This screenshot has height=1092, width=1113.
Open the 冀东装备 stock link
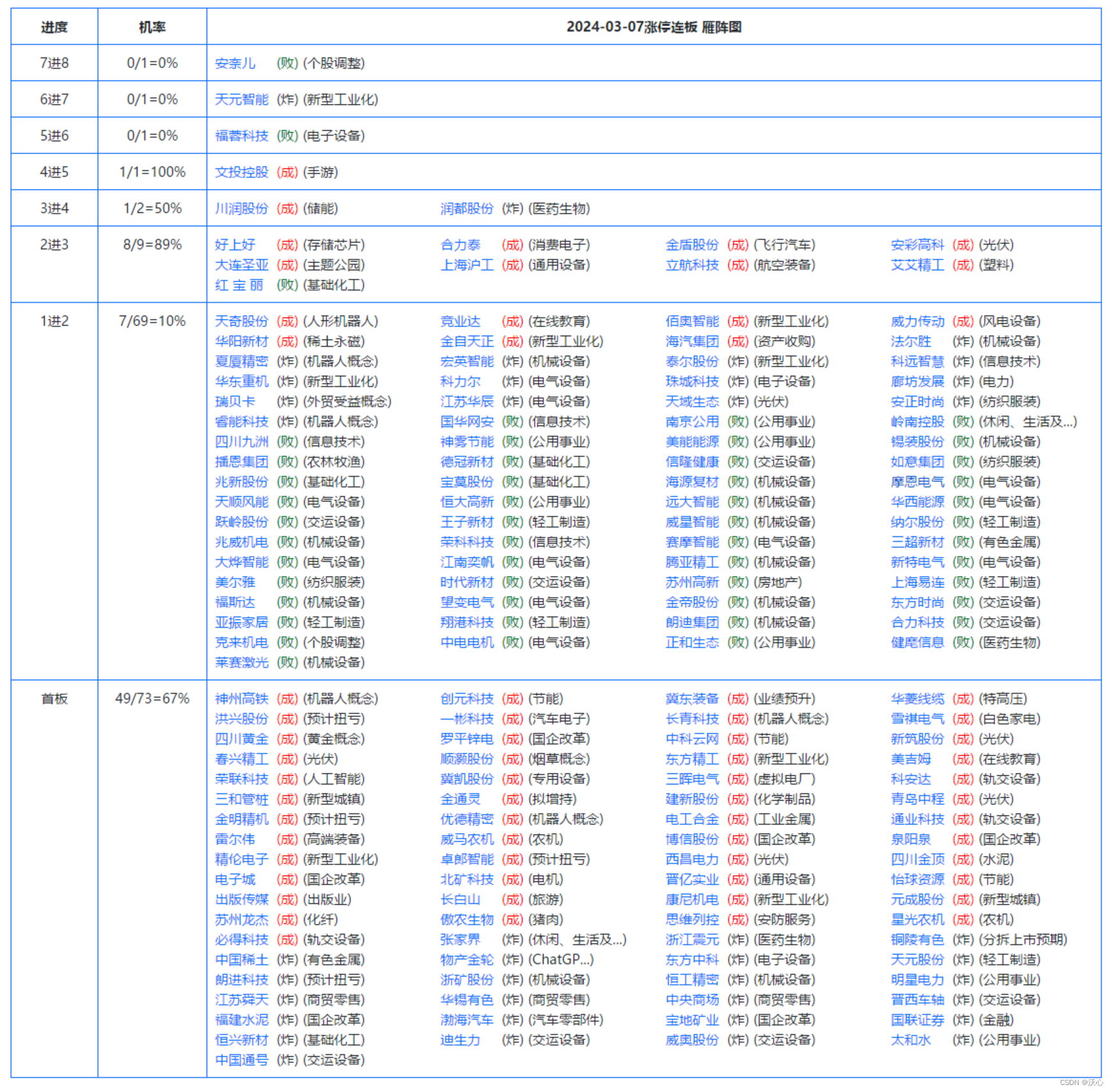692,699
